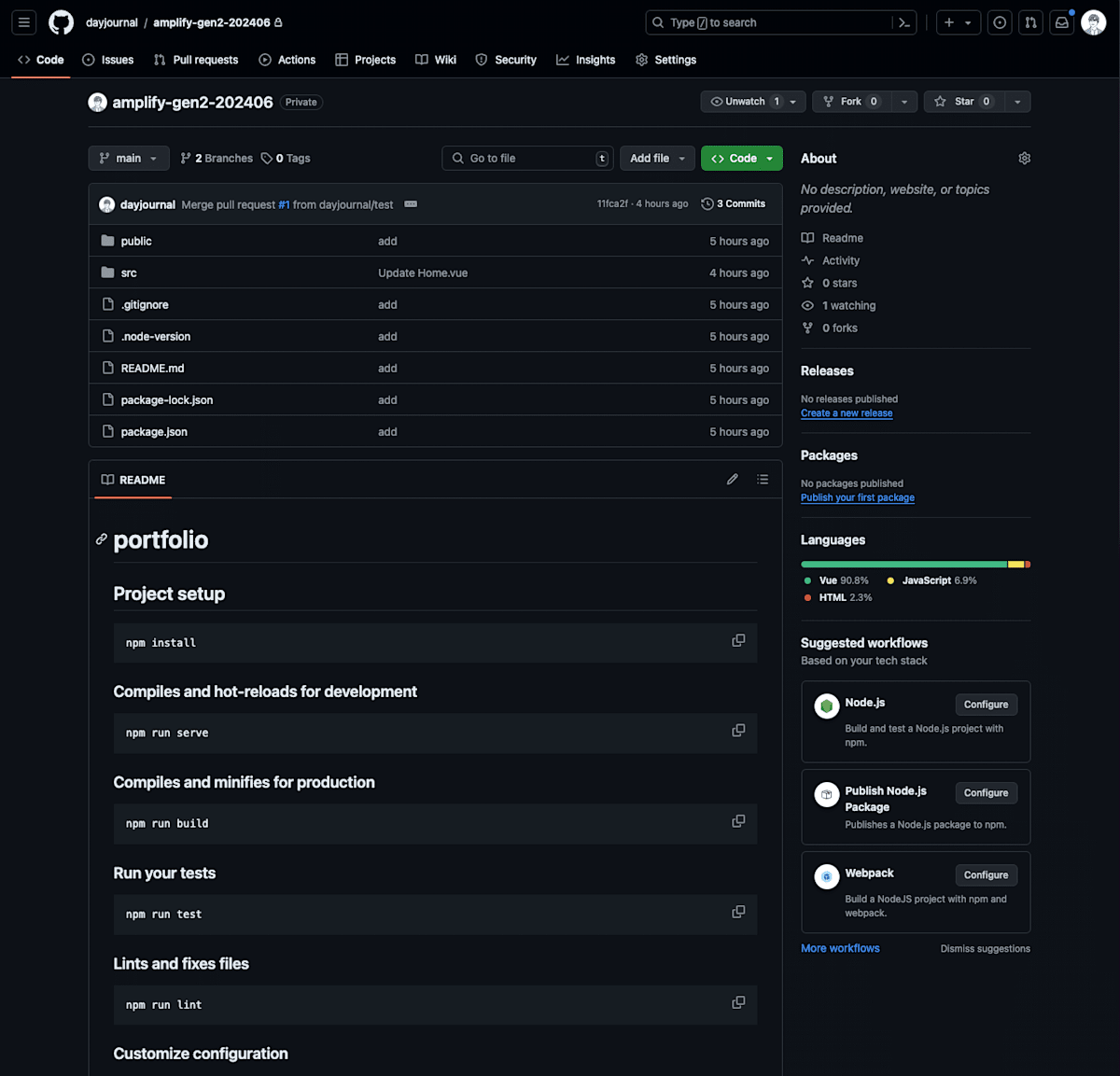Viewport: 1120px width, 1076px height.
Task: Expand the Add file dropdown
Action: 658,159
